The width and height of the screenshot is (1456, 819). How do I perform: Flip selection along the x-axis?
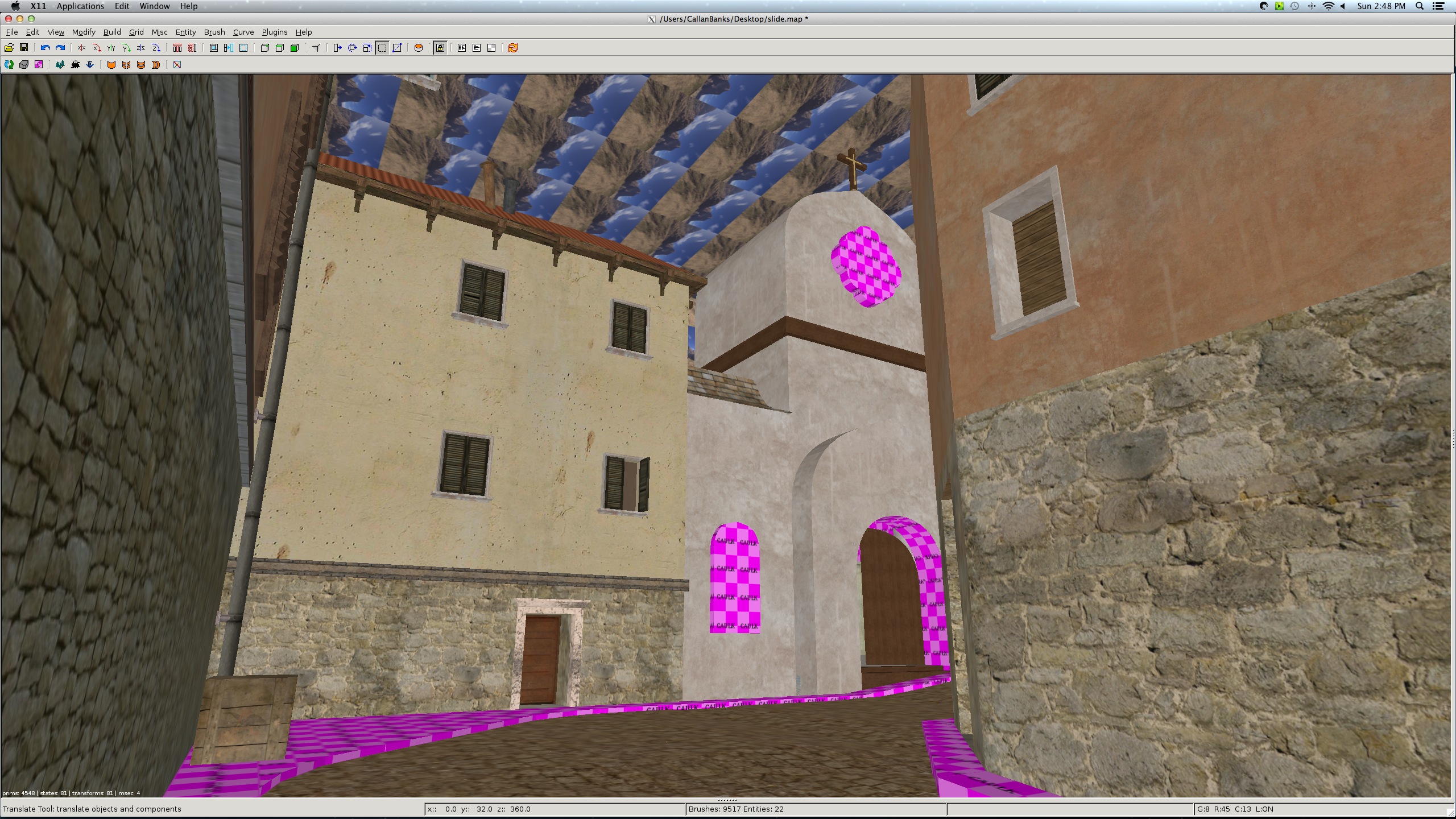click(81, 48)
